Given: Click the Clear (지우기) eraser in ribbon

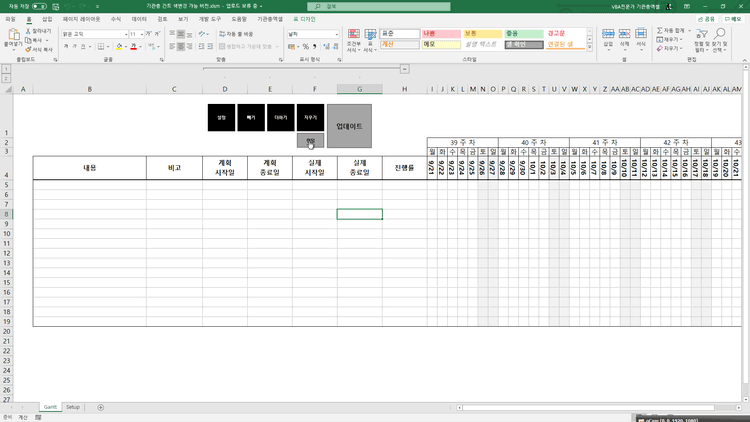Looking at the screenshot, I should click(660, 48).
